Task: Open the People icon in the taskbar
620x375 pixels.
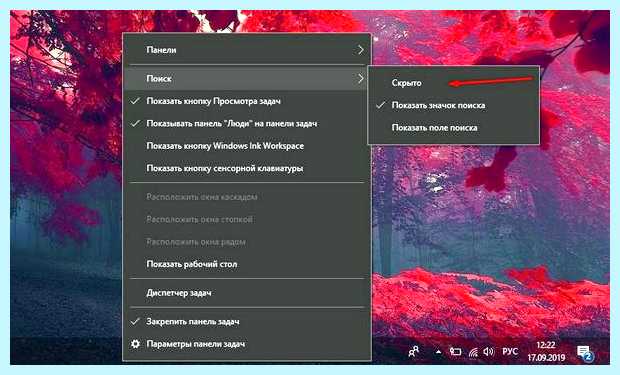Action: tap(414, 351)
